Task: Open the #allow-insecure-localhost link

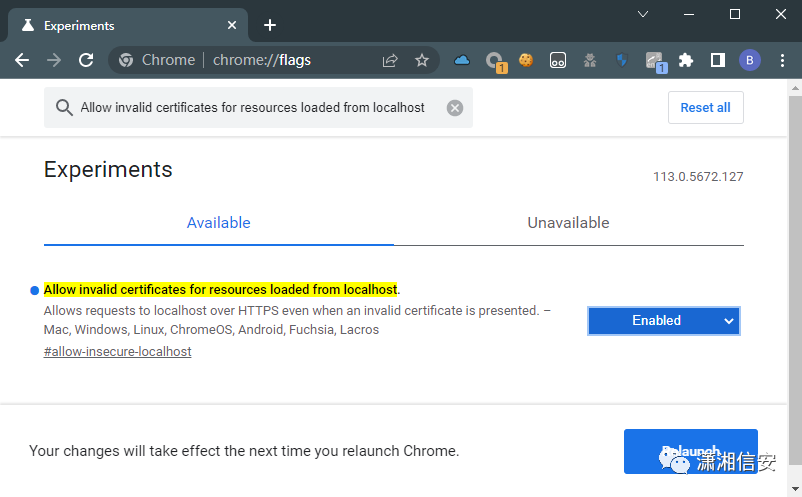Action: [x=117, y=352]
